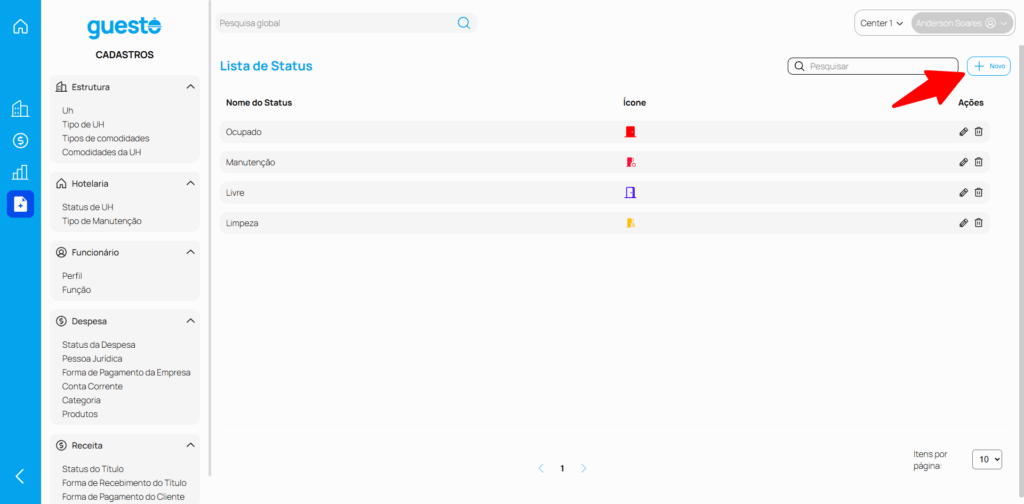Collapse the sidebar with the back arrow
Image resolution: width=1024 pixels, height=504 pixels.
click(20, 476)
